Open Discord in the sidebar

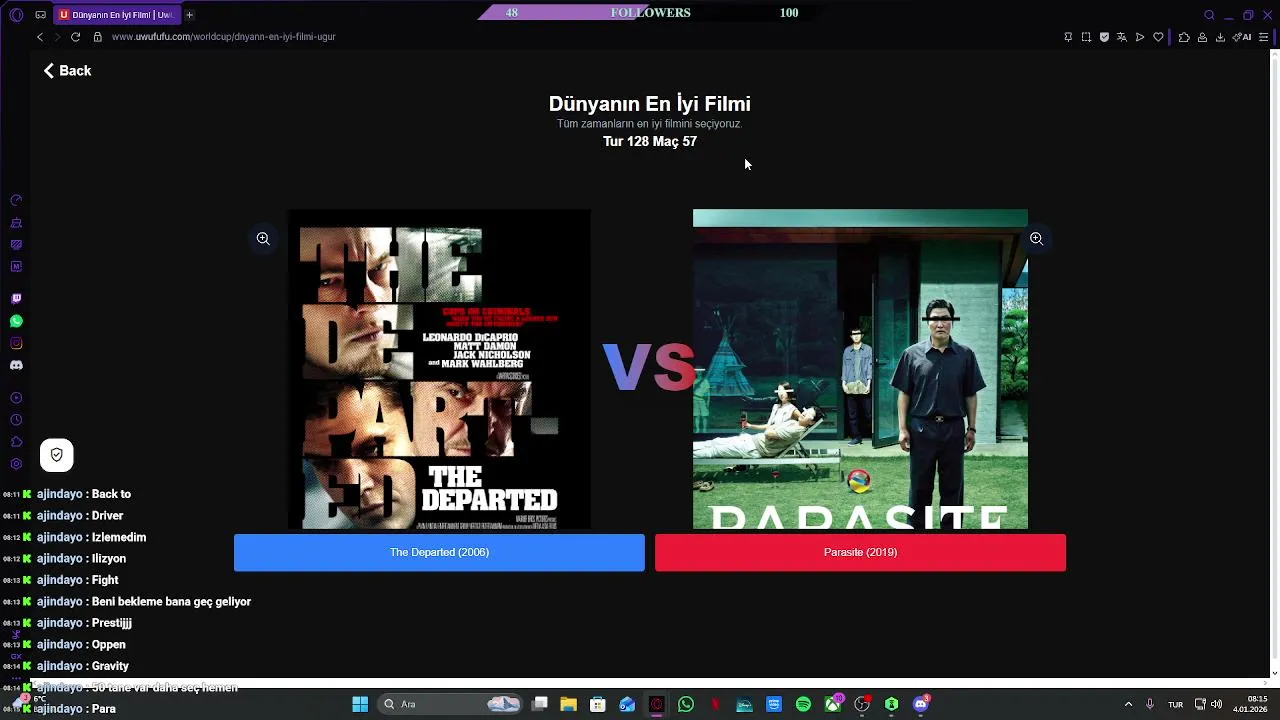16,365
